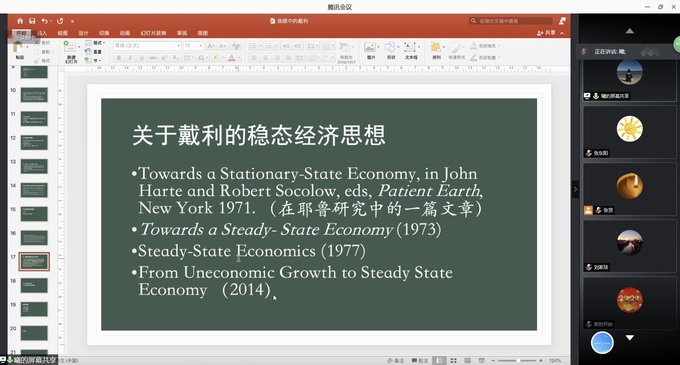Click the Redo icon in quick access toolbar
The height and width of the screenshot is (365, 680).
(60, 21)
